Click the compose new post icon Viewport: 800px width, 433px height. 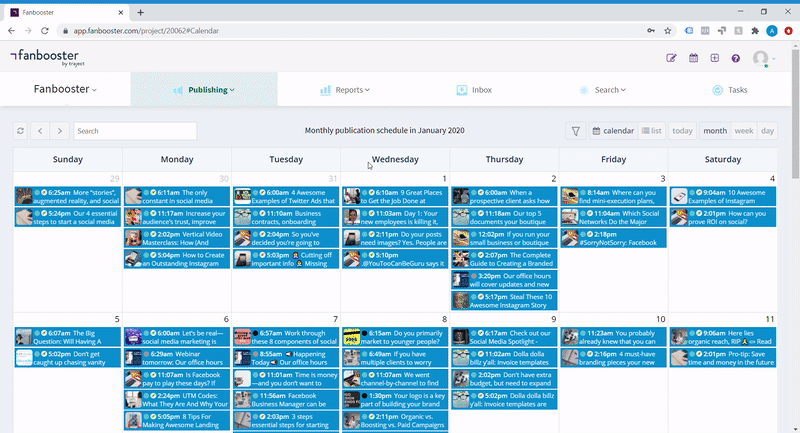click(x=672, y=58)
